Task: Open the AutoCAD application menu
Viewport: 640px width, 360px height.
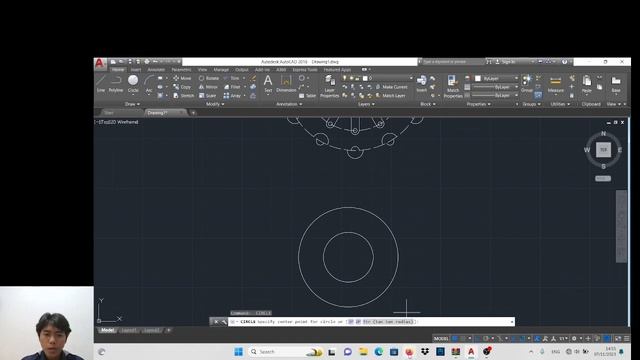Action: point(100,63)
